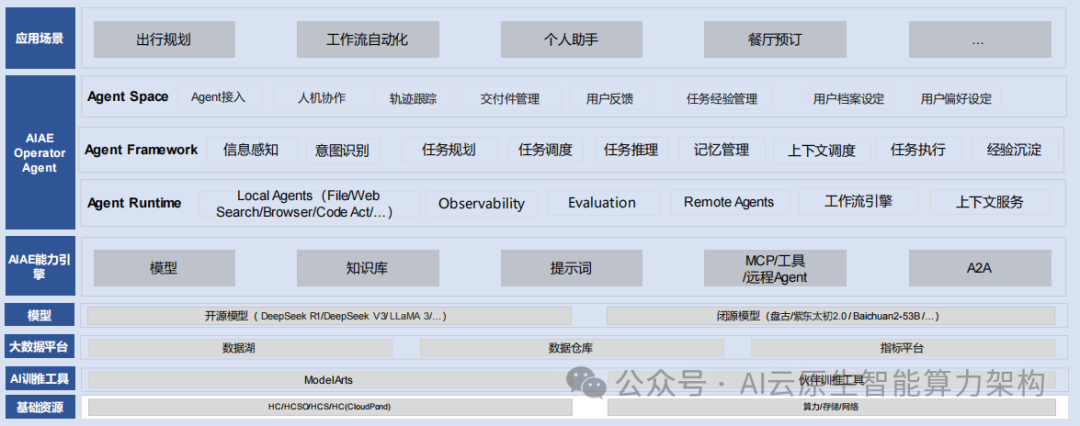Click the 数据仓库 bar
1080x426 pixels.
pyautogui.click(x=570, y=348)
